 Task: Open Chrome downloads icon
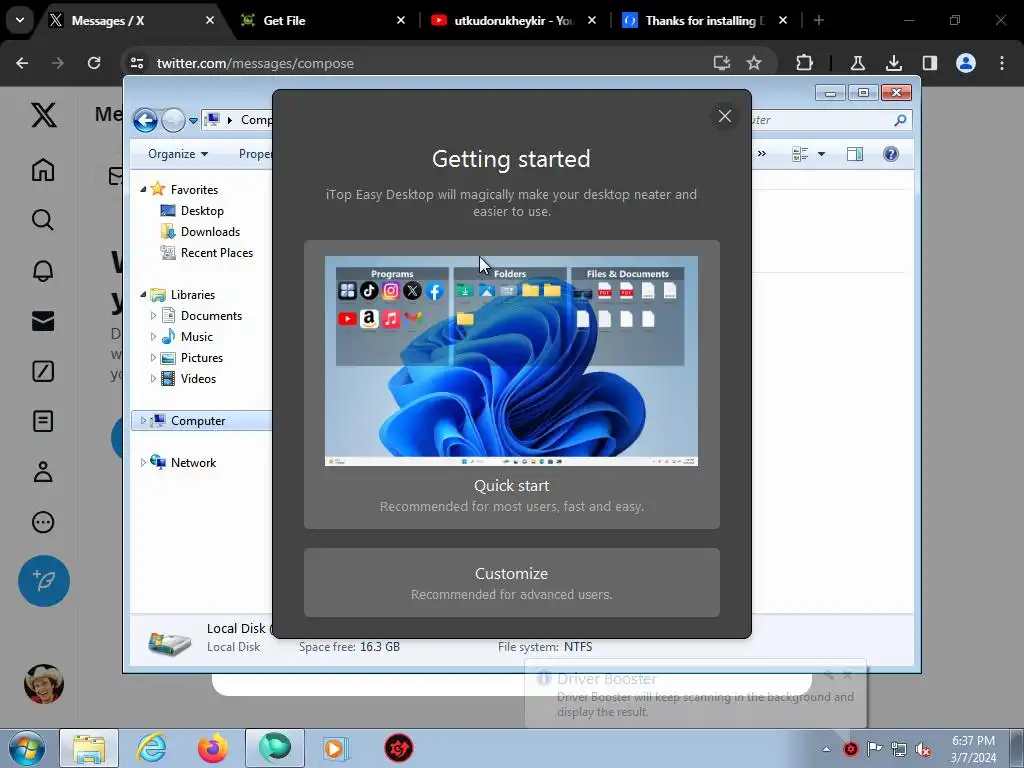pos(893,63)
